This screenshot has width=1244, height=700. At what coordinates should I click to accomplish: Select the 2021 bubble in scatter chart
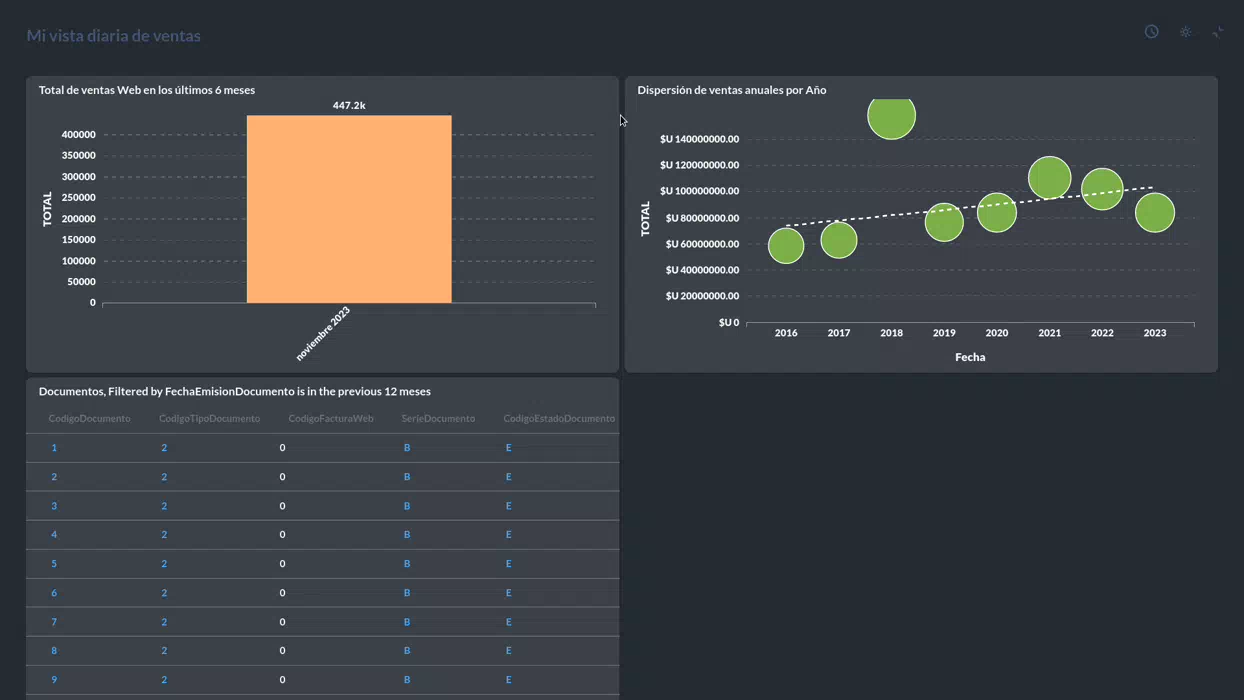coord(1049,178)
